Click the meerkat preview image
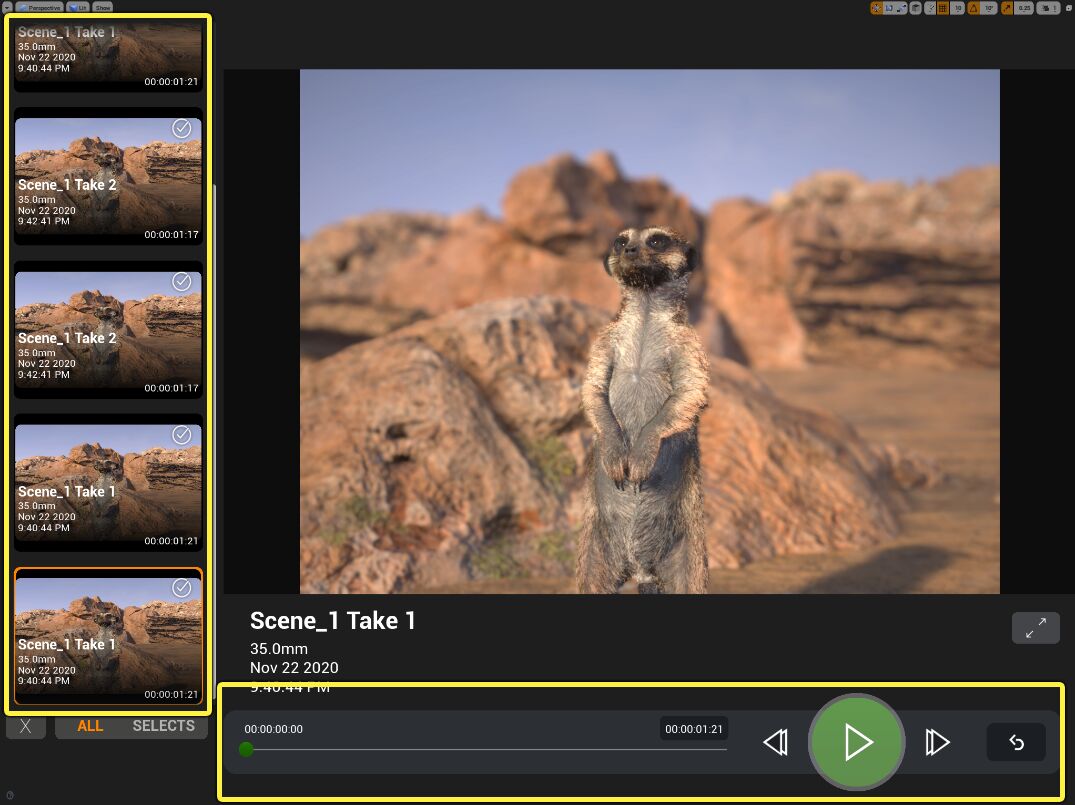Image resolution: width=1075 pixels, height=805 pixels. tap(649, 331)
